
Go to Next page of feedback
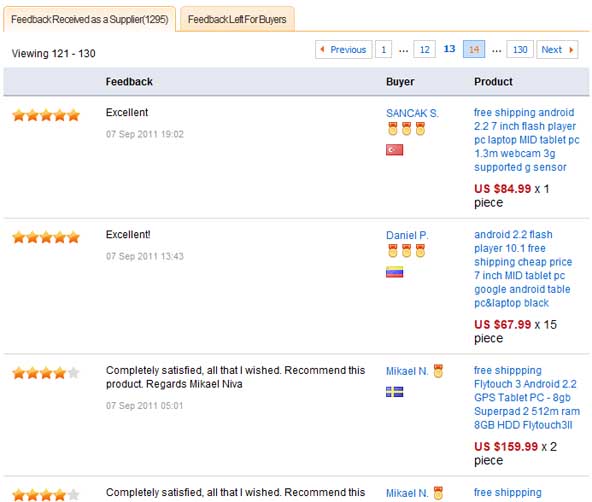click(x=557, y=49)
